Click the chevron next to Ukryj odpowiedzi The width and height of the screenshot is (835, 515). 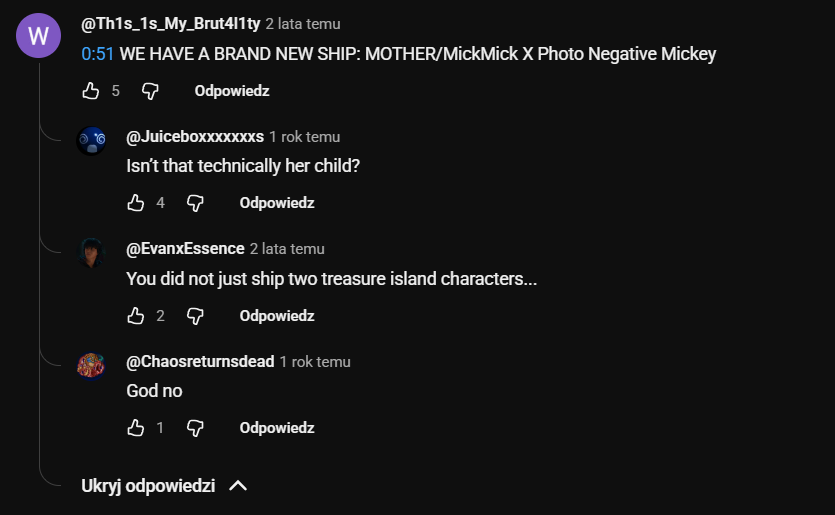click(x=238, y=486)
